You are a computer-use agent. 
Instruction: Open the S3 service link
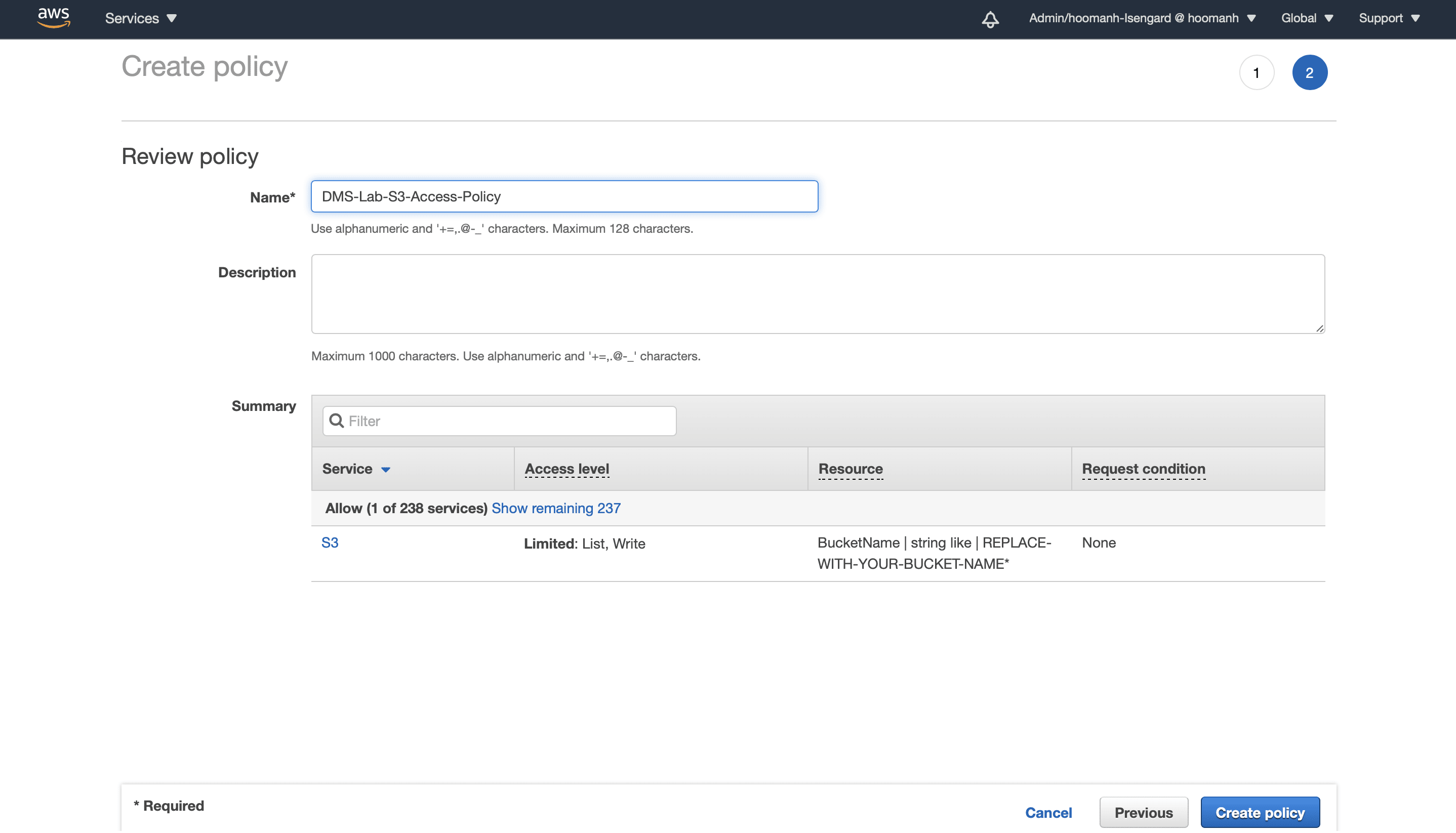330,543
